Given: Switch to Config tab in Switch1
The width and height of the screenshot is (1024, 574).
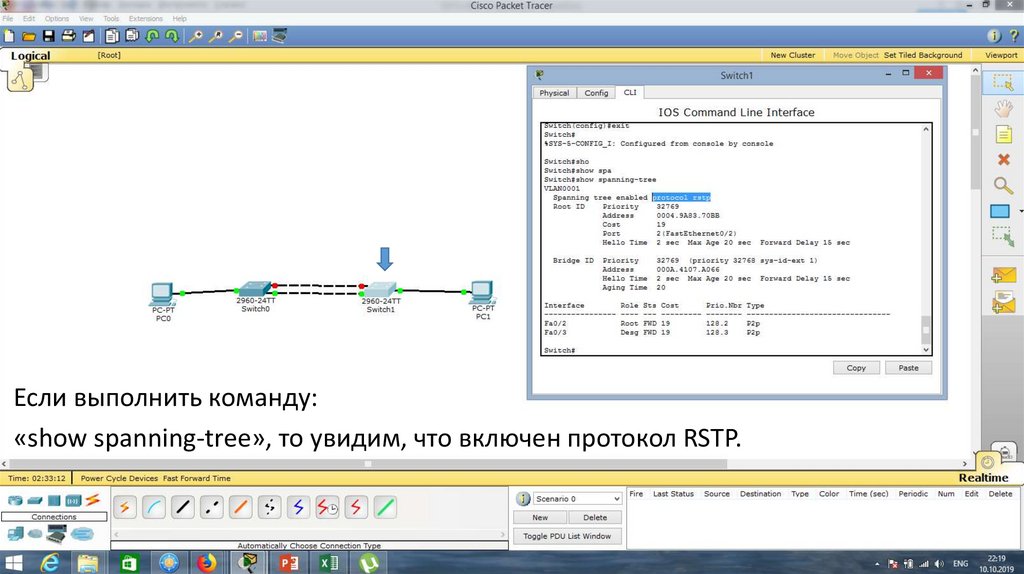Looking at the screenshot, I should tap(596, 93).
